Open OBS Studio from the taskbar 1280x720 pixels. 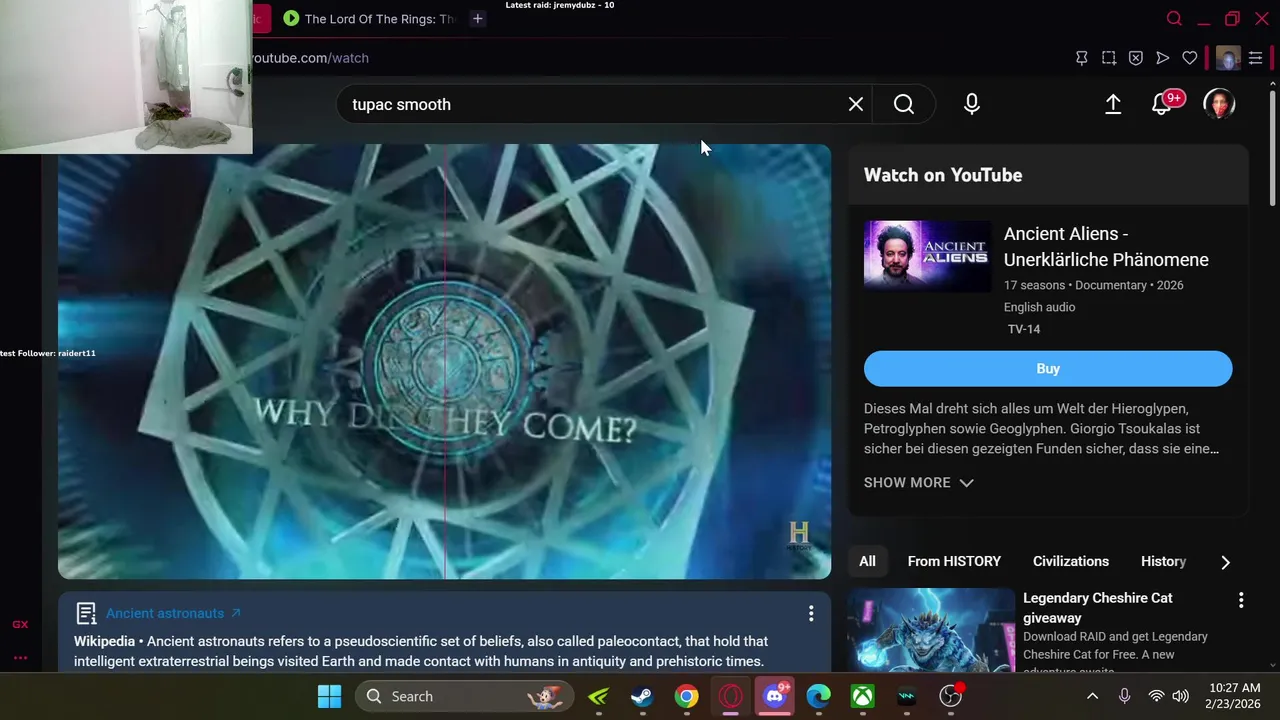pyautogui.click(x=951, y=696)
